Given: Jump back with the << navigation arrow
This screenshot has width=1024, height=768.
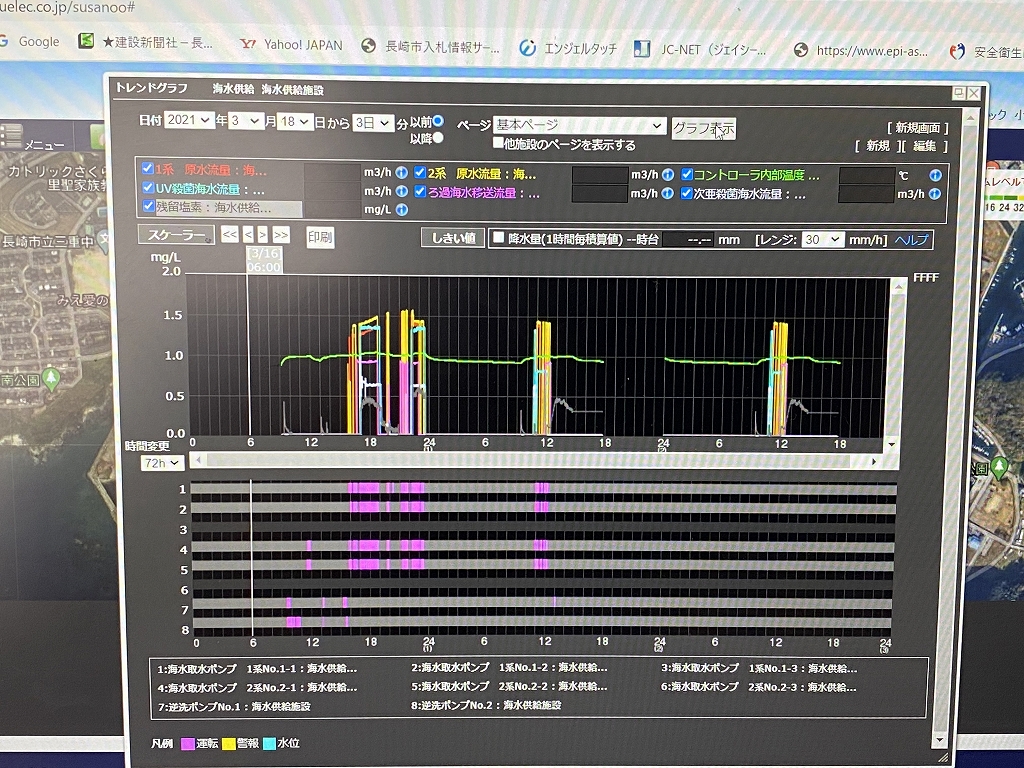Looking at the screenshot, I should (x=229, y=236).
